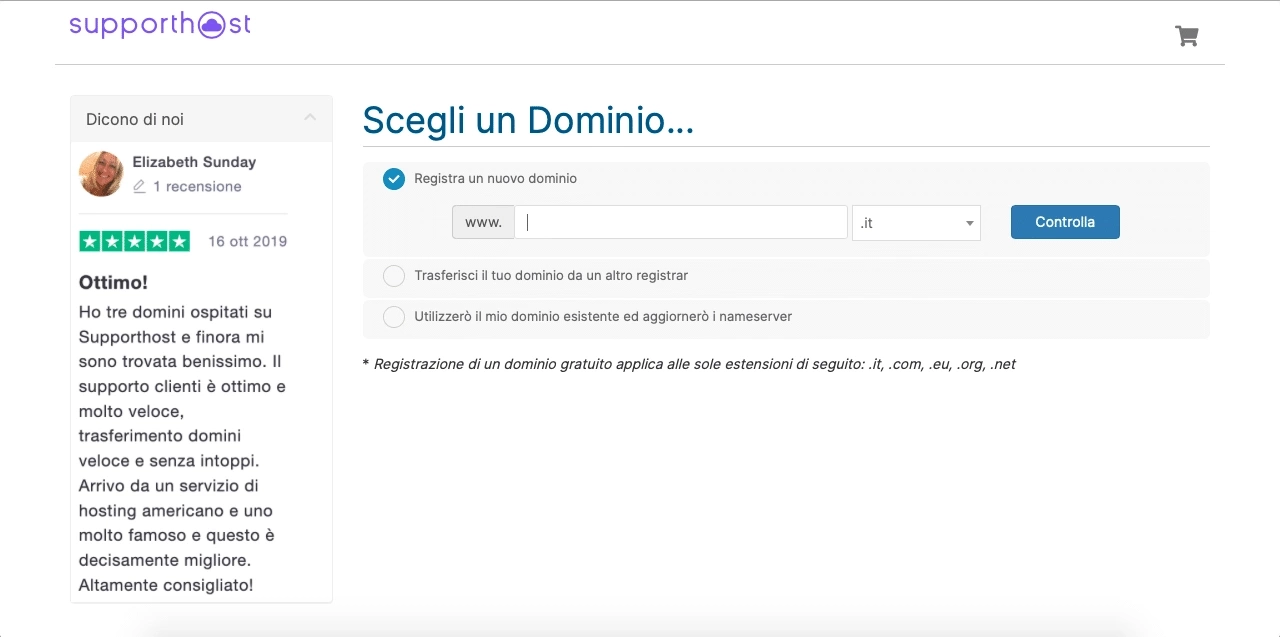The image size is (1280, 637).
Task: Open the .it domain extension dropdown
Action: tap(916, 223)
